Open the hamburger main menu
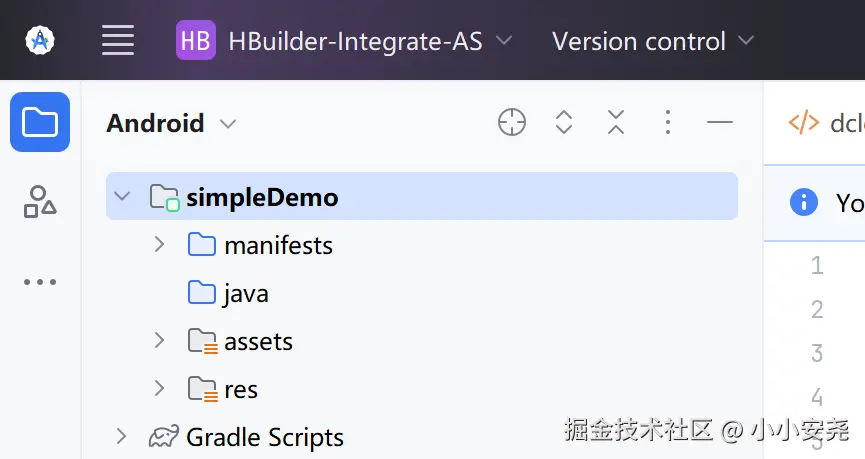 pos(118,41)
